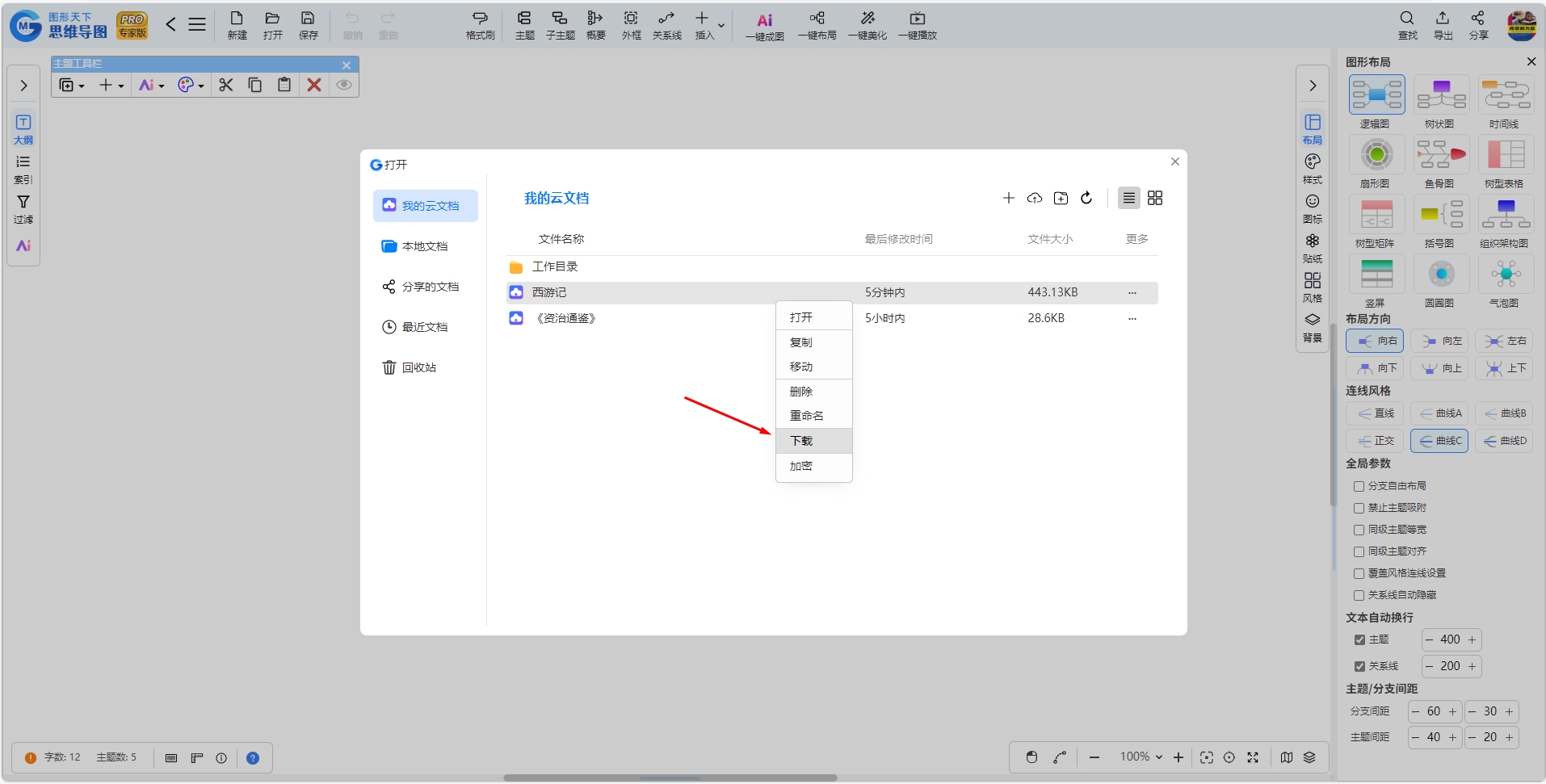Increase the 主题 wrap width value
1546x784 pixels.
[x=1472, y=639]
